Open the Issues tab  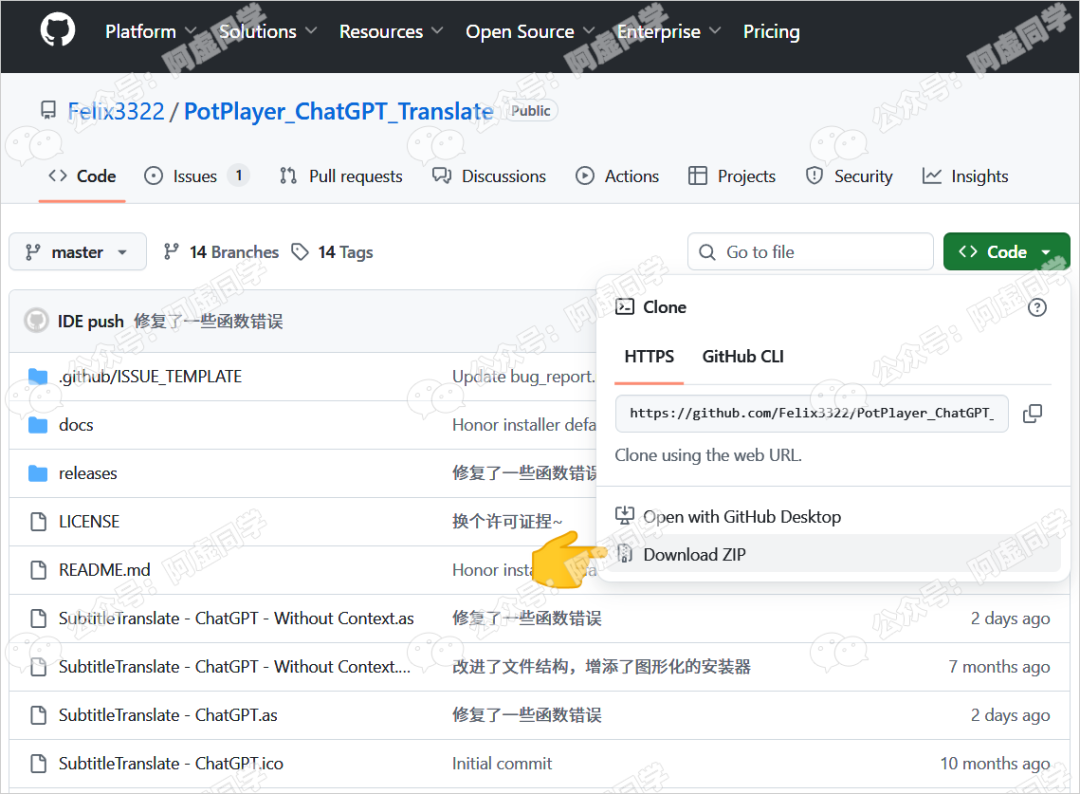coord(195,176)
